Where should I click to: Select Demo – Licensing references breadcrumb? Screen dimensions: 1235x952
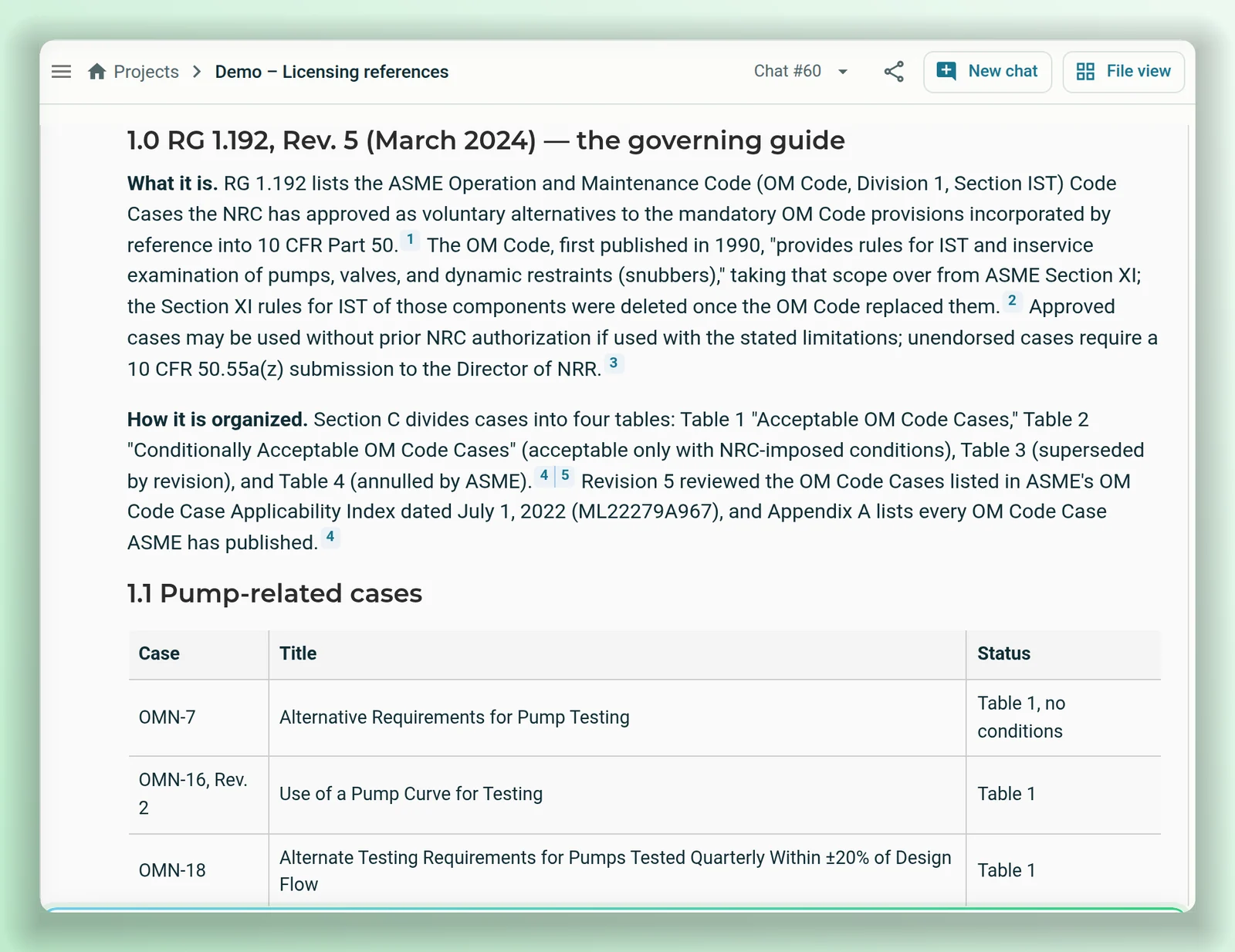pyautogui.click(x=332, y=72)
